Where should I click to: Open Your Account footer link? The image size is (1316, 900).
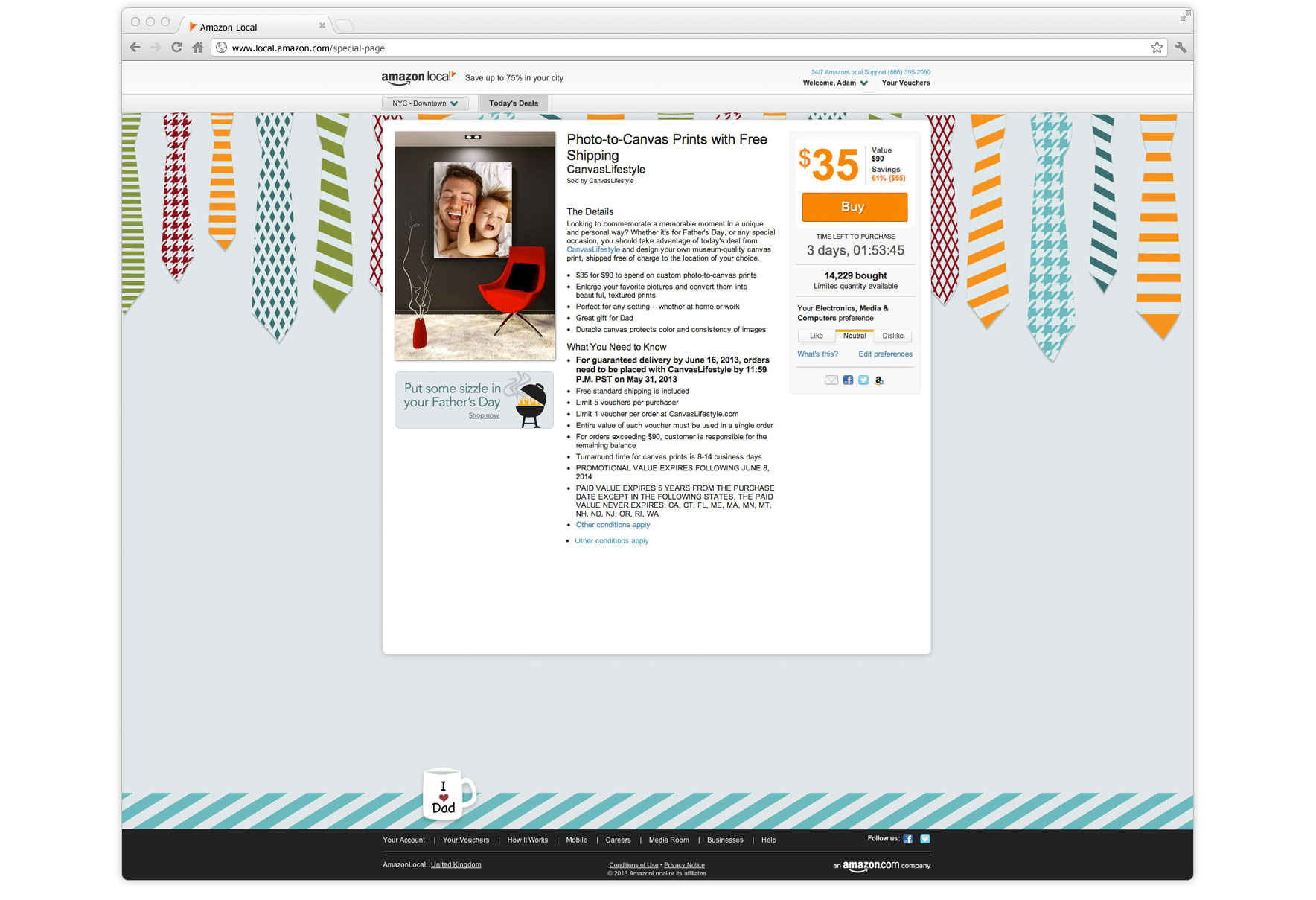[x=404, y=840]
